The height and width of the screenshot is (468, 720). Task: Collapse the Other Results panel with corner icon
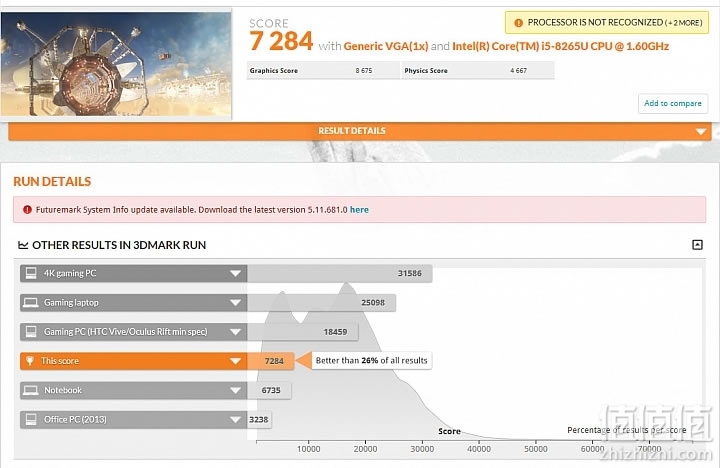(x=697, y=245)
